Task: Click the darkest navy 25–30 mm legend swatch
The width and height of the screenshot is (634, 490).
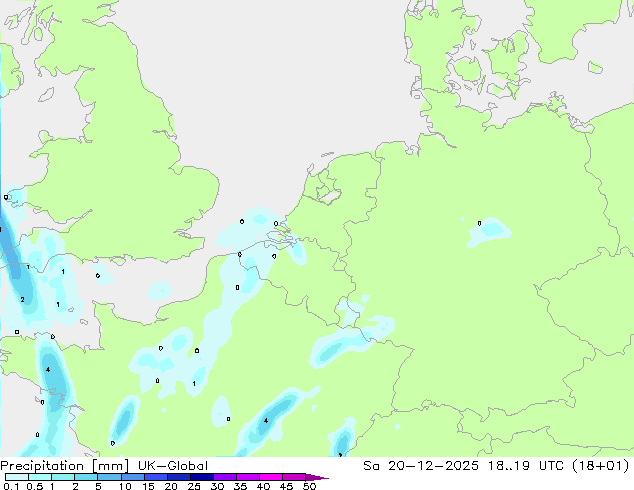Action: 201,477
